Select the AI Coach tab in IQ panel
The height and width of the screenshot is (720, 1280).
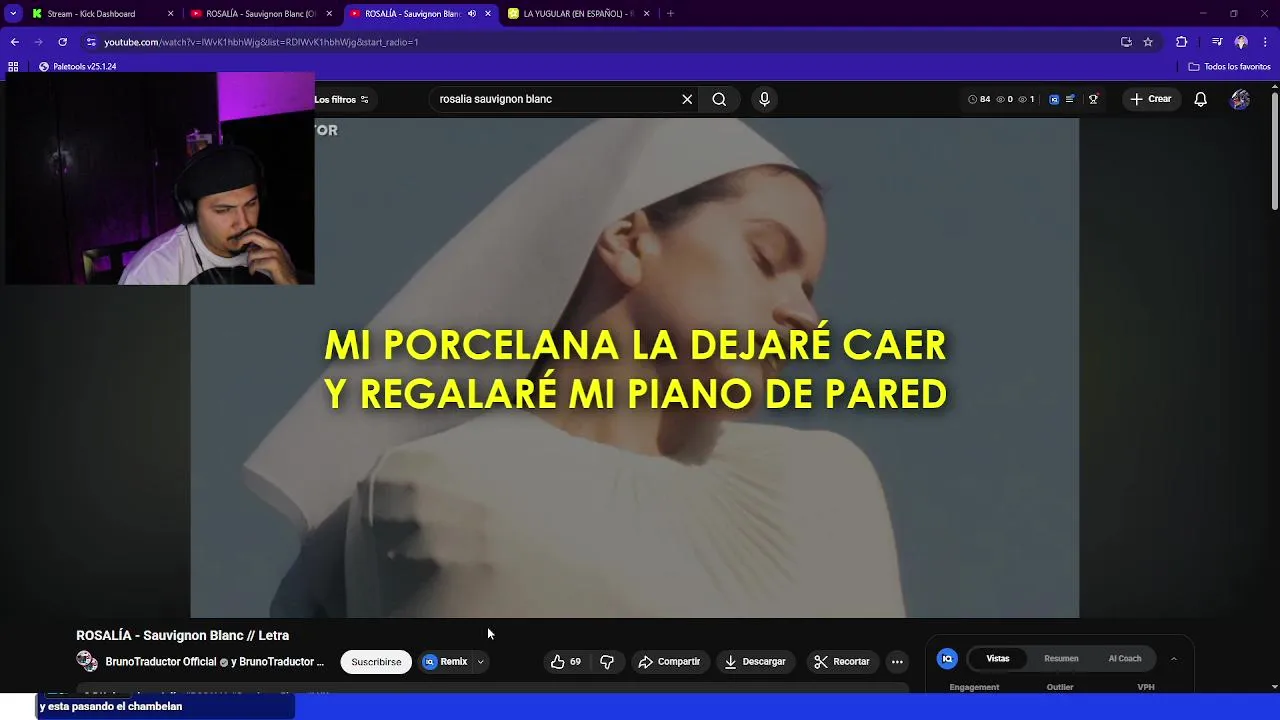pos(1124,659)
